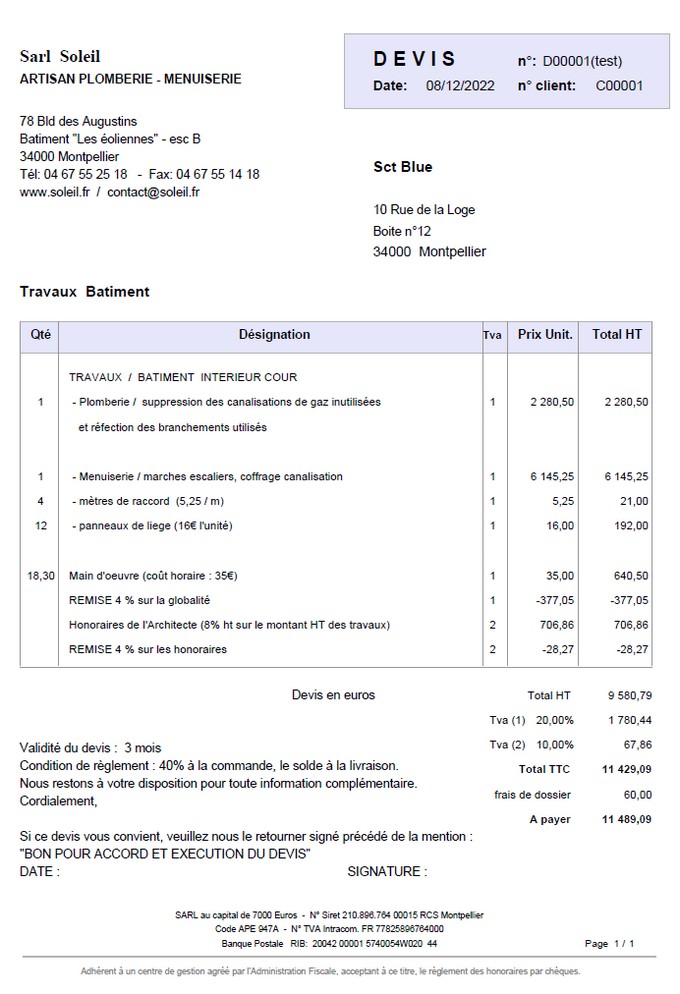The image size is (680, 994).
Task: Click 'Adhérent à un centre de gestion' notice
Action: (330, 971)
